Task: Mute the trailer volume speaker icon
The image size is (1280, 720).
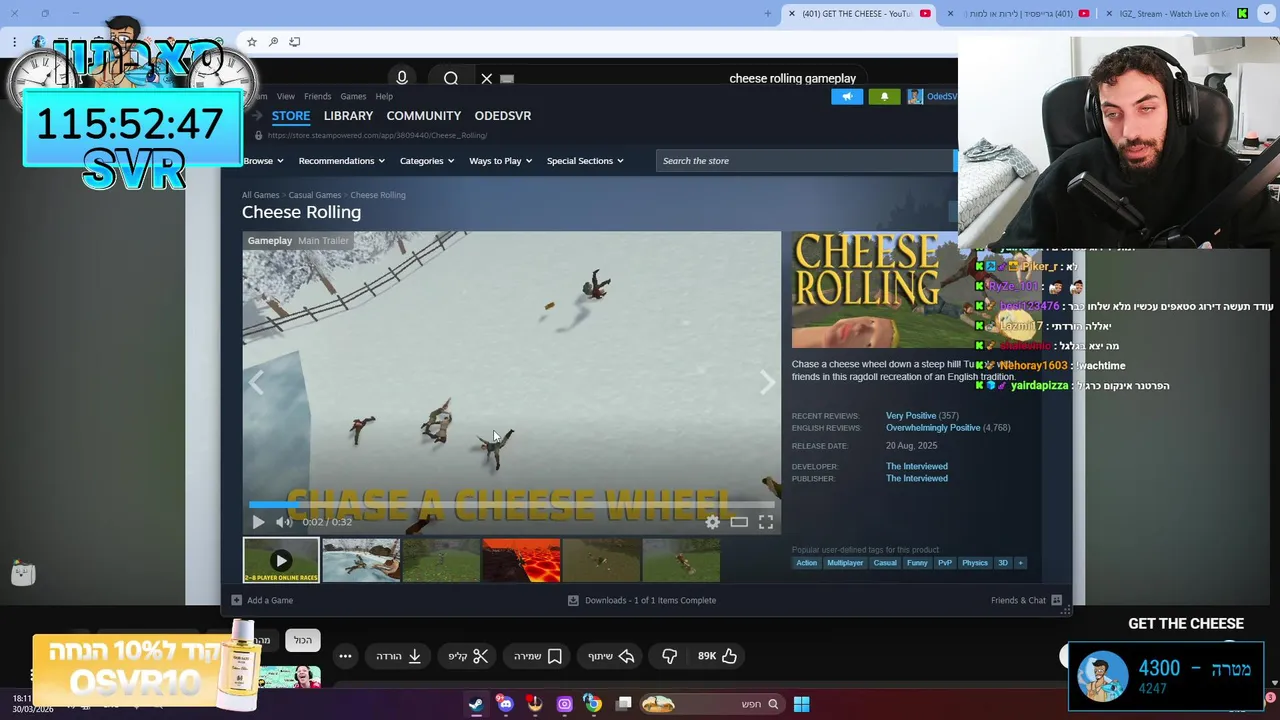Action: [x=284, y=522]
